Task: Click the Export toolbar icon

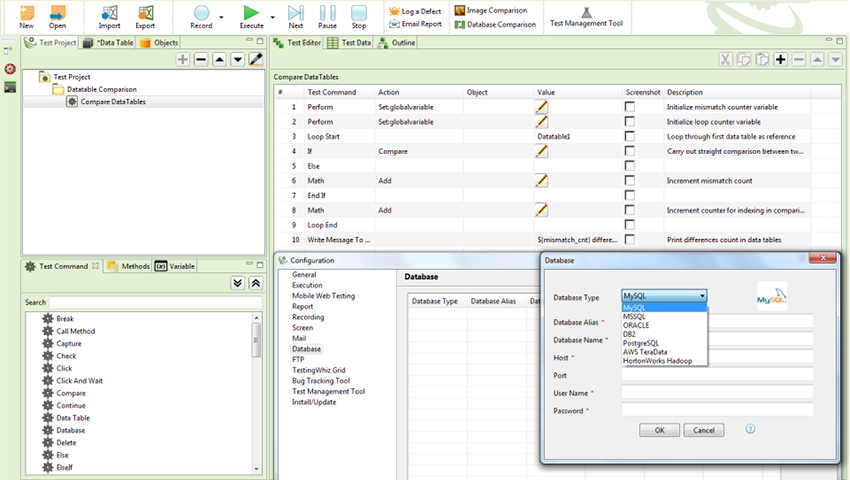Action: pos(146,13)
